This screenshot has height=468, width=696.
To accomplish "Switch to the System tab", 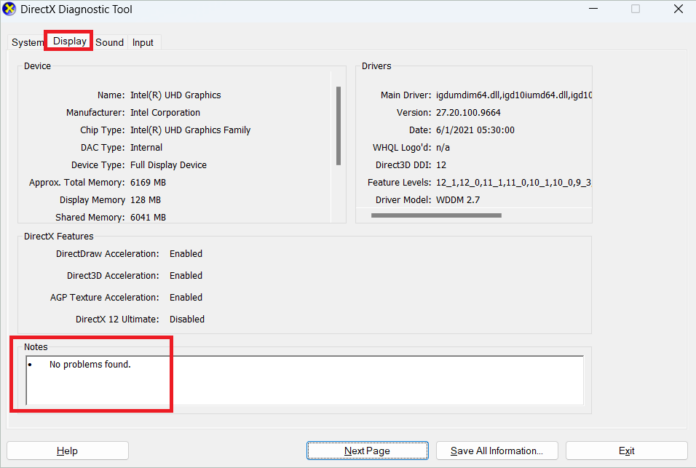I will click(27, 43).
